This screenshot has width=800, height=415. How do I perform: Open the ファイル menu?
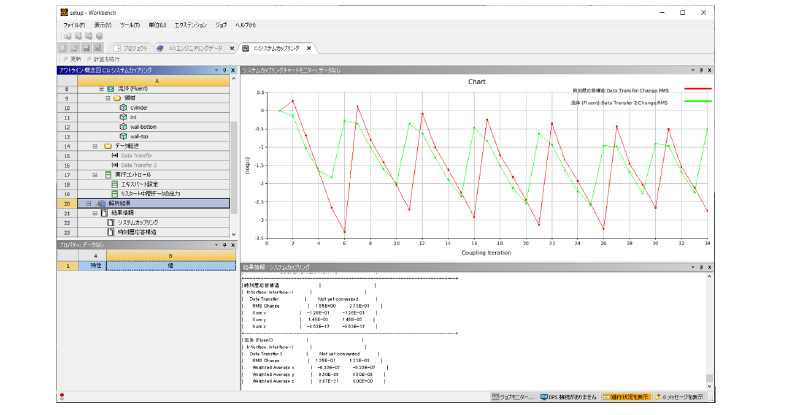coord(74,22)
